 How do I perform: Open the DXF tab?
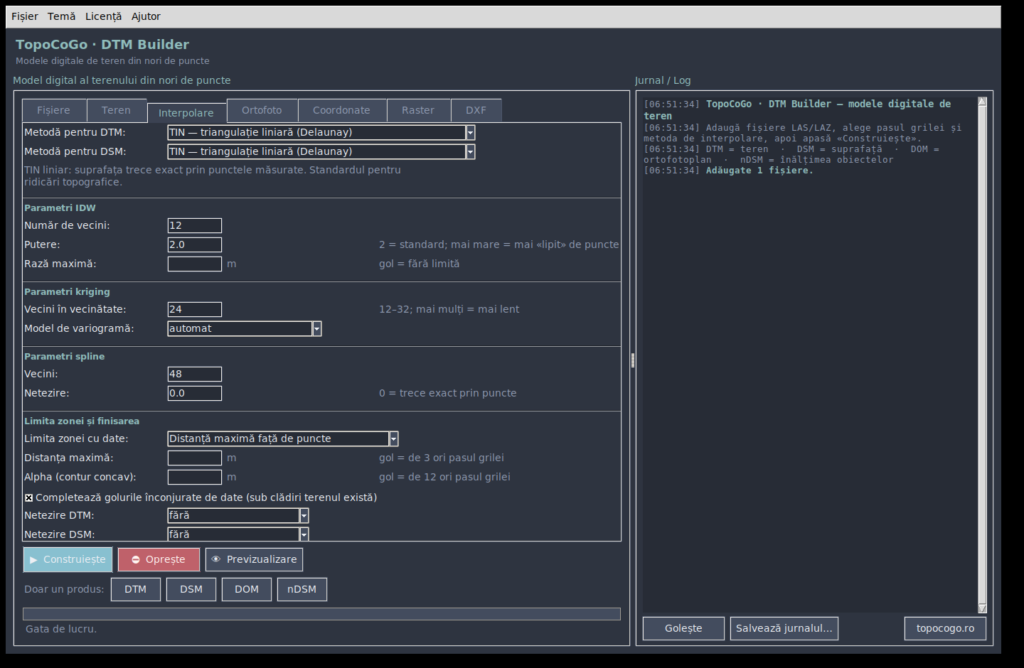tap(476, 110)
